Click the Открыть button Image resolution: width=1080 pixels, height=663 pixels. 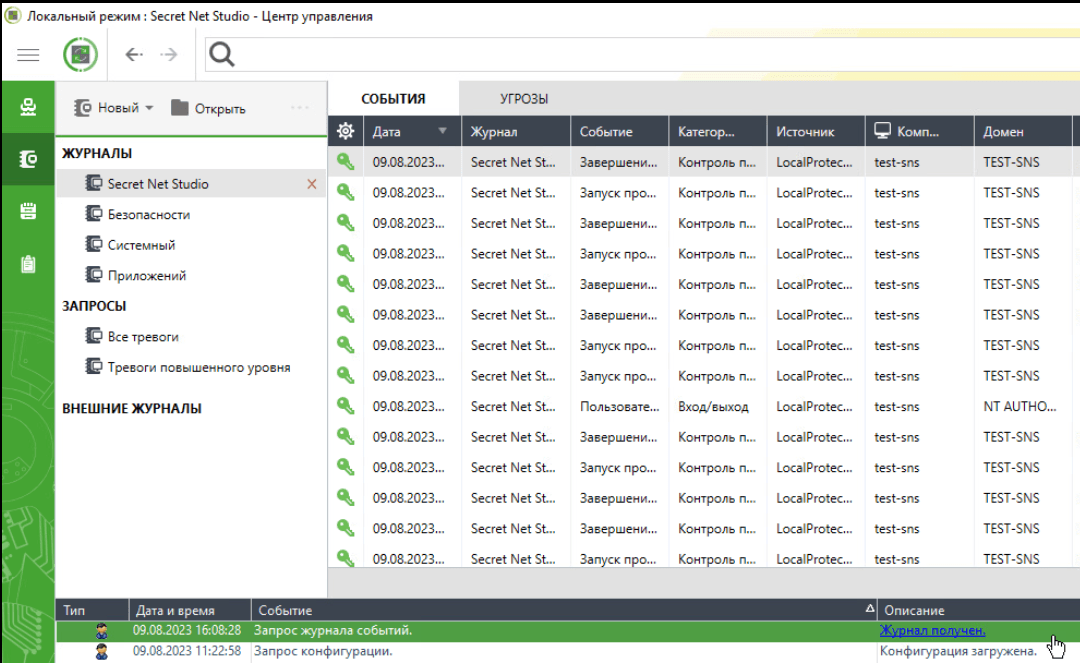point(208,108)
